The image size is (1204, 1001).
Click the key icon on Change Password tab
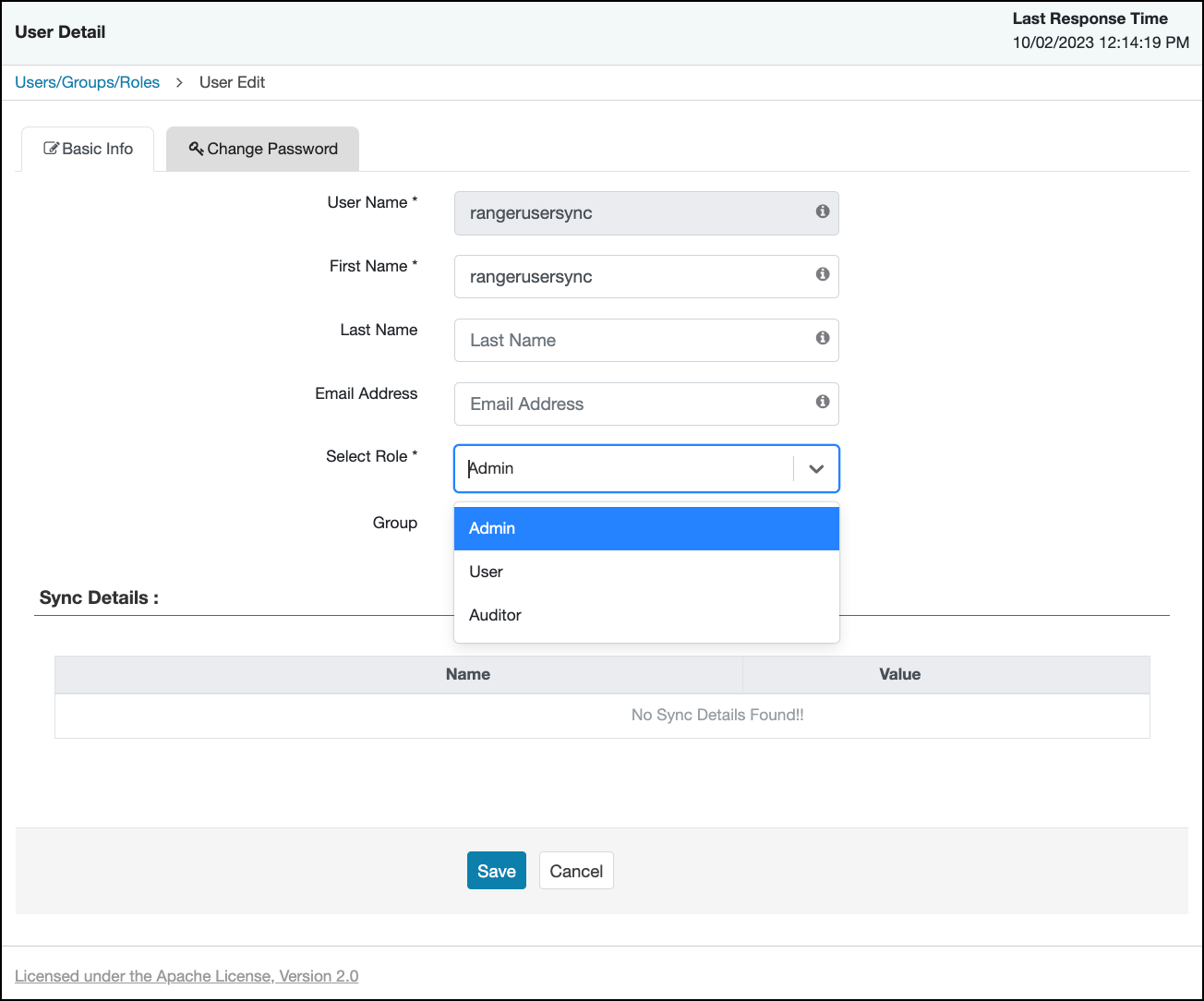pyautogui.click(x=196, y=149)
